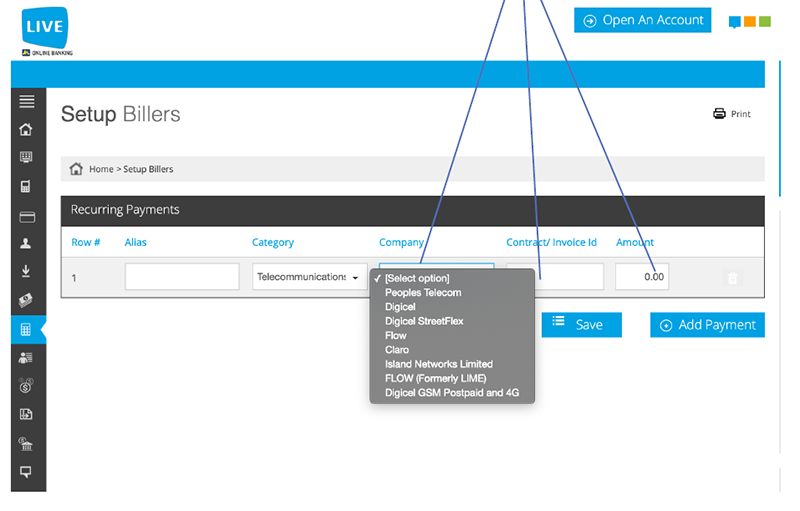Image resolution: width=800 pixels, height=511 pixels.
Task: Select Island Networks Limited option
Action: pos(439,364)
